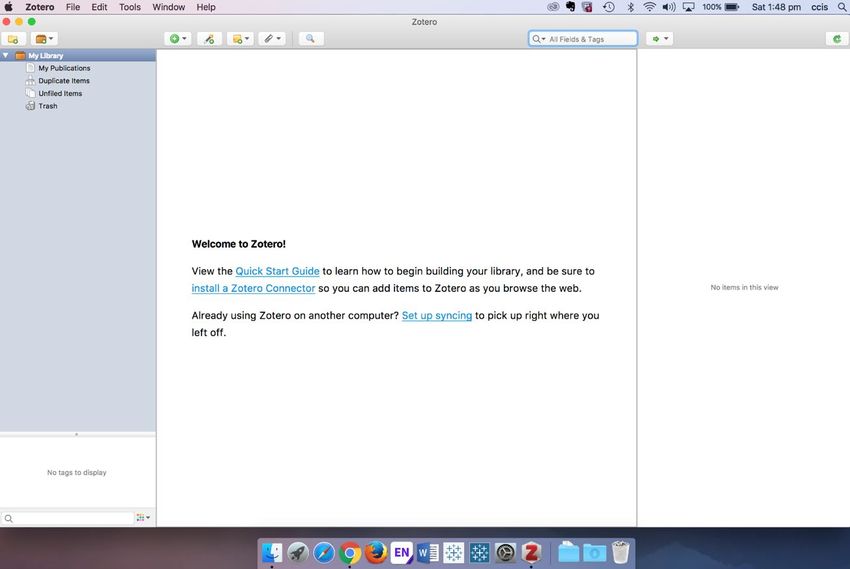Click the battery 100% indicator

tap(721, 7)
